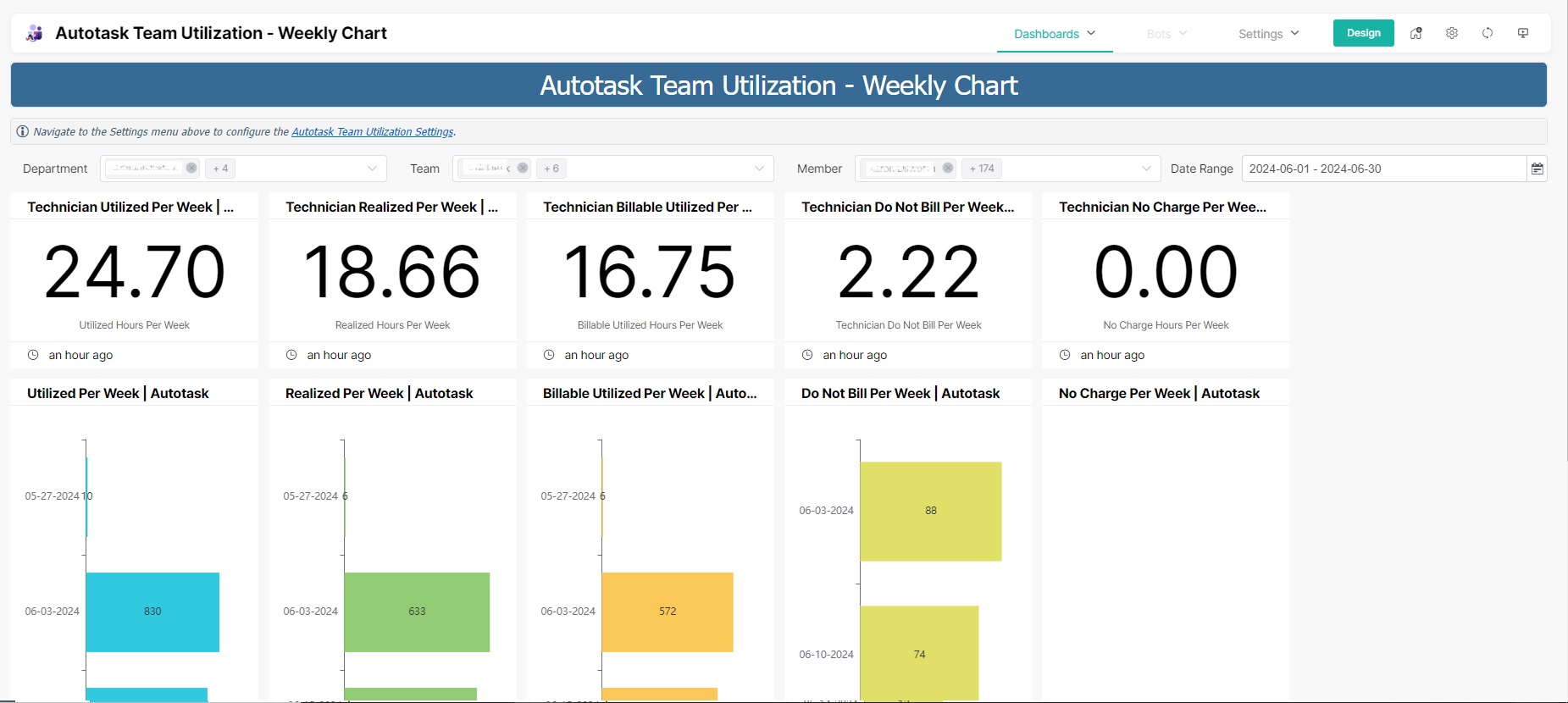Click the Billable Utilized Per Week chart title
The width and height of the screenshot is (1568, 703).
pyautogui.click(x=650, y=393)
